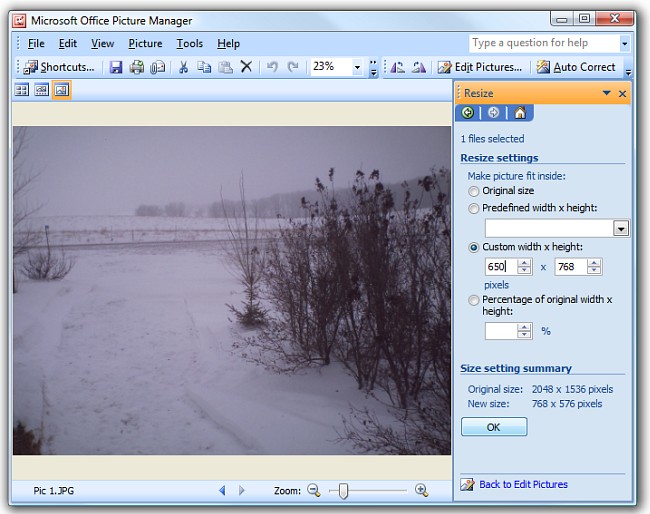Select Percentage of original width option

coord(473,300)
